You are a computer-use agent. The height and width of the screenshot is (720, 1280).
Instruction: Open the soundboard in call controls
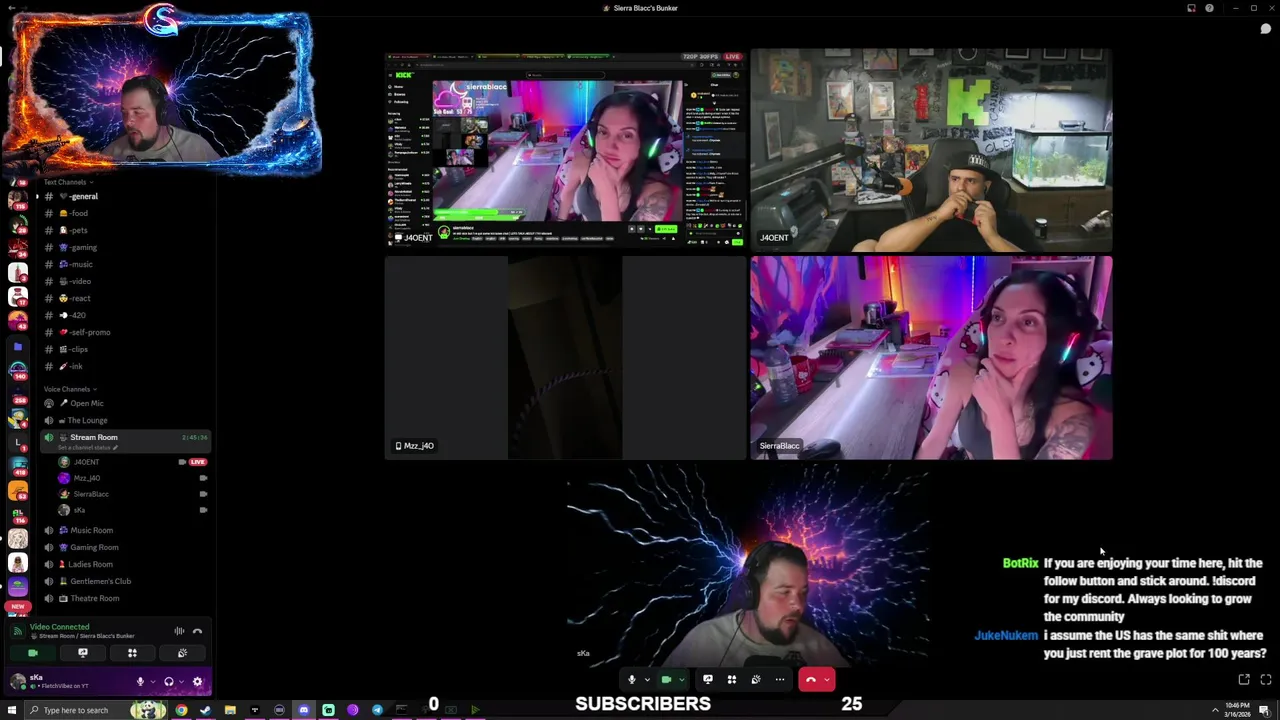[x=755, y=680]
